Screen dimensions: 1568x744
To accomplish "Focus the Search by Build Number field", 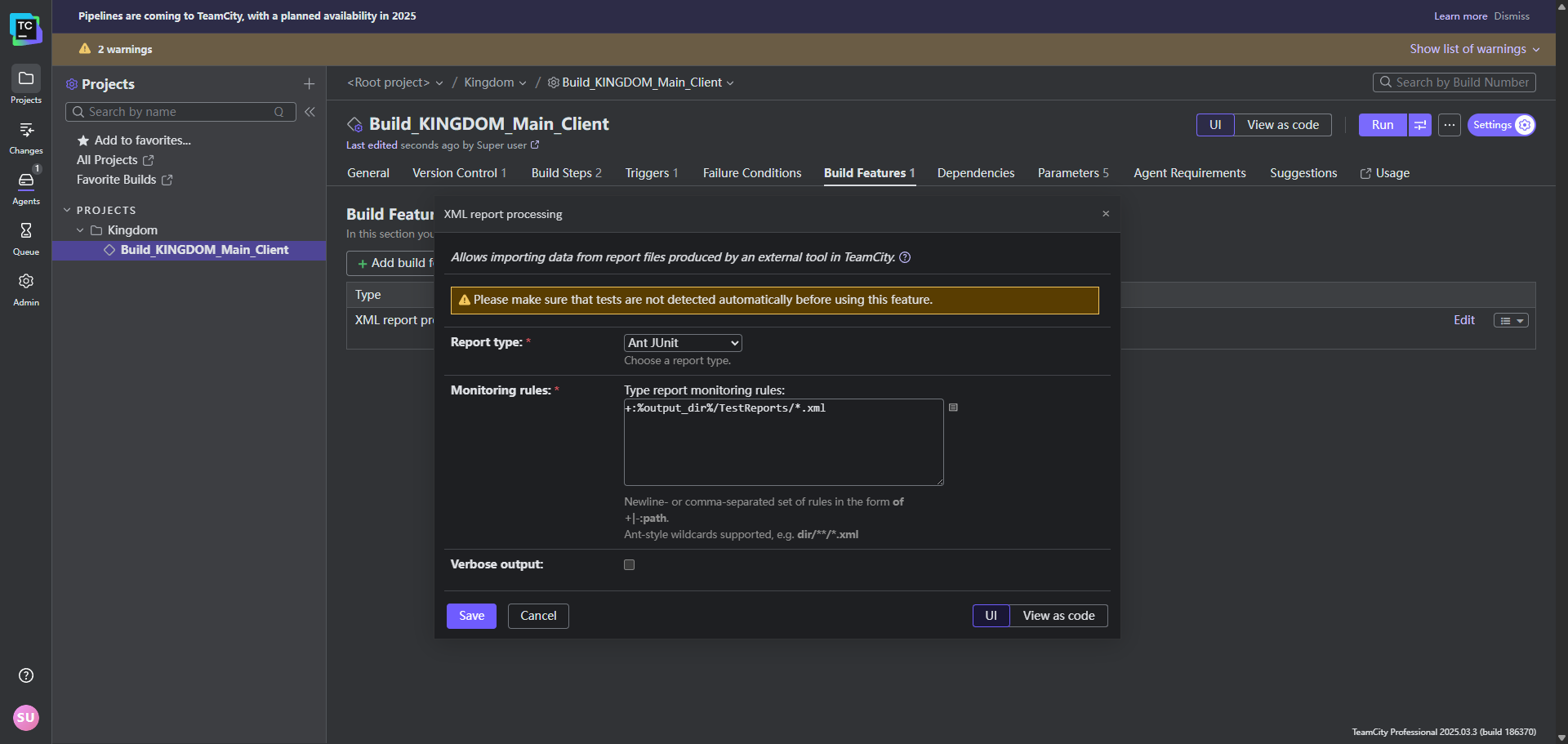I will 1454,82.
